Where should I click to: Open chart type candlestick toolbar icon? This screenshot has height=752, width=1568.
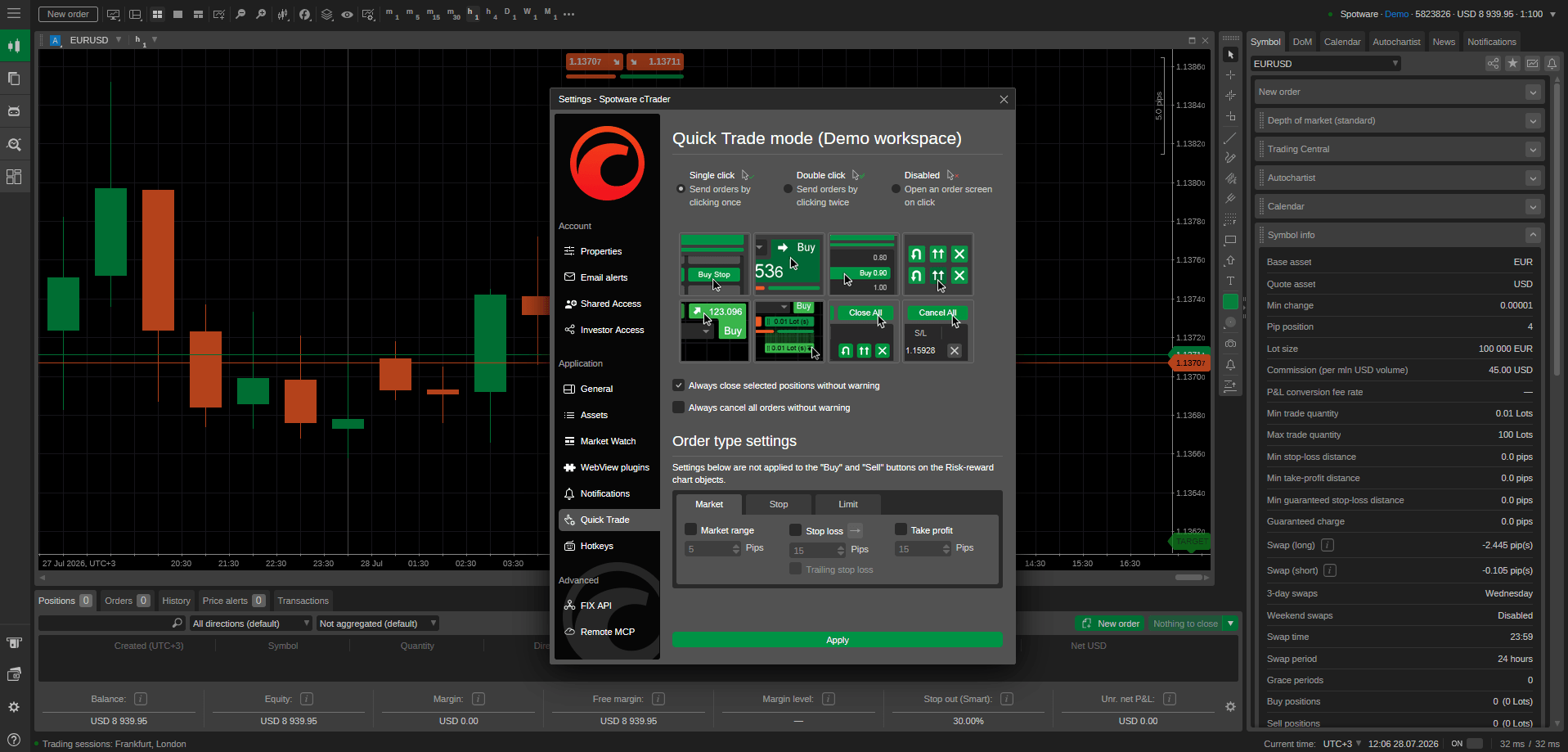(x=283, y=14)
